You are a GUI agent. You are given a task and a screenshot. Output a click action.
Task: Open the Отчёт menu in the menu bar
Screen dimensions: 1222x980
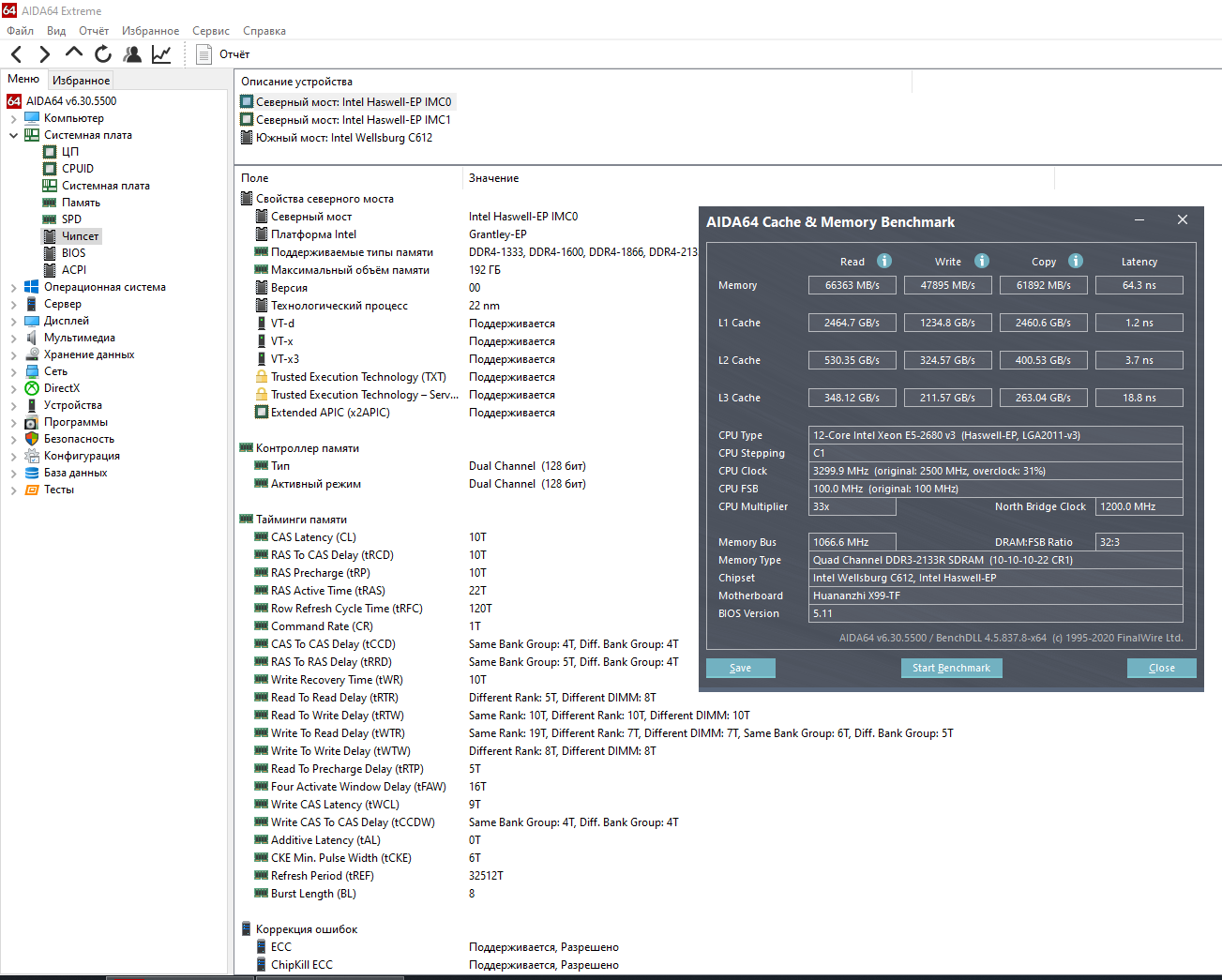(94, 31)
